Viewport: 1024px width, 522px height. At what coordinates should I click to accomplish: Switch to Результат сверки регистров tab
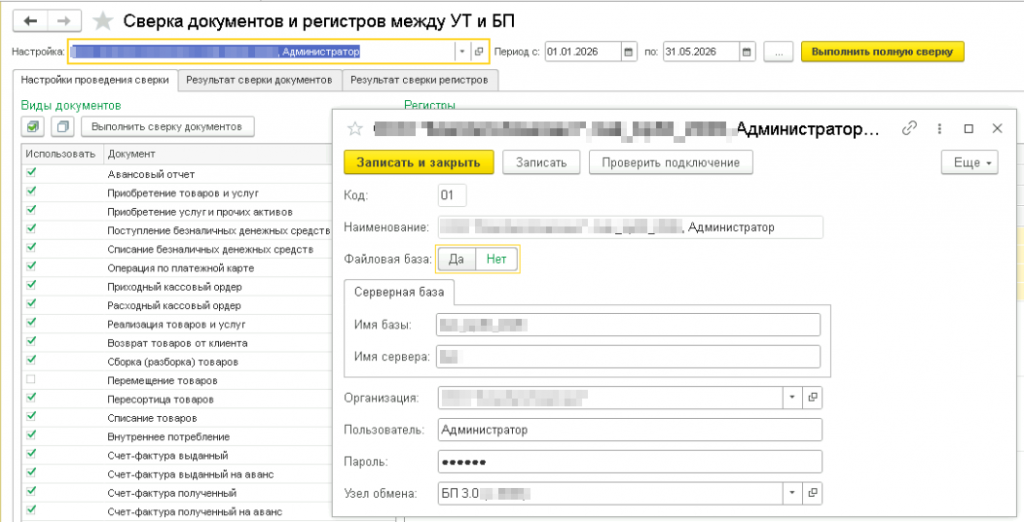[419, 80]
